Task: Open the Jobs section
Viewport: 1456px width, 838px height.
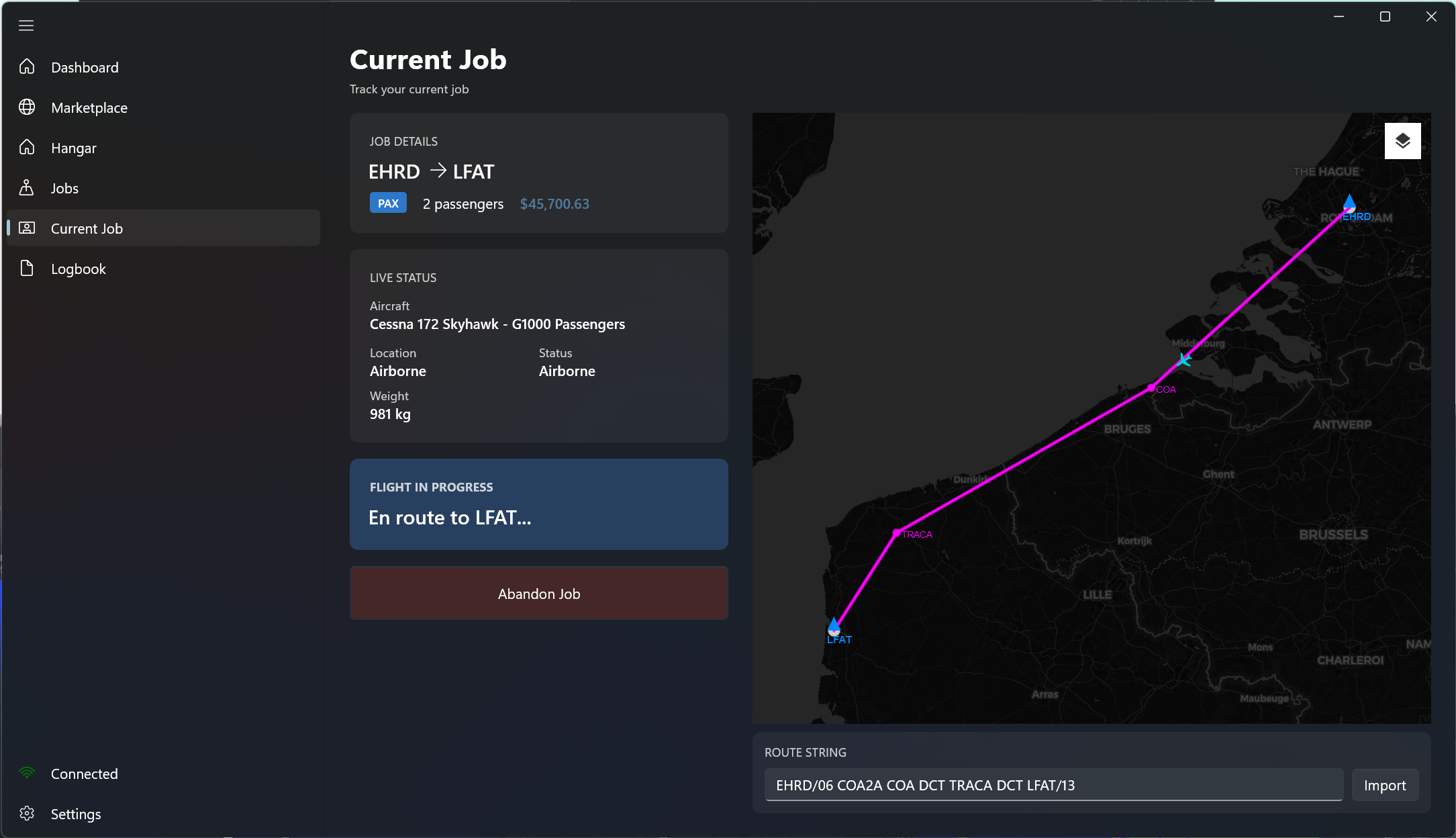Action: (x=64, y=188)
